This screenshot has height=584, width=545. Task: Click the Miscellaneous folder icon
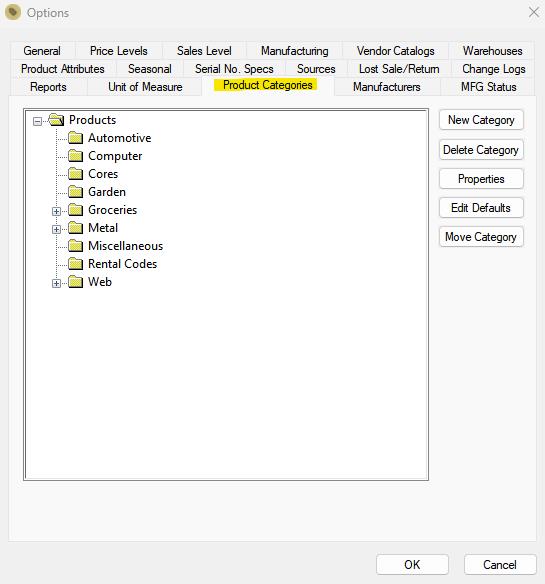tap(76, 246)
